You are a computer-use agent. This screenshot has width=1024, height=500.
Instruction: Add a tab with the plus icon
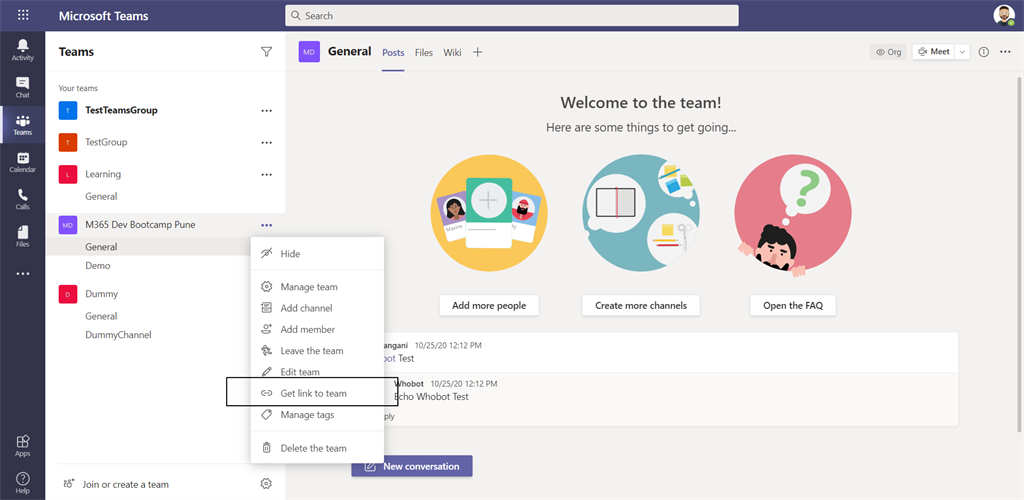(x=477, y=52)
